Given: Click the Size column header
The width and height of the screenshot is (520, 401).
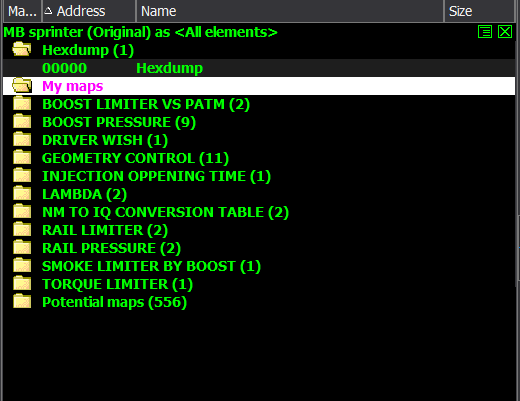Looking at the screenshot, I should click(x=480, y=11).
